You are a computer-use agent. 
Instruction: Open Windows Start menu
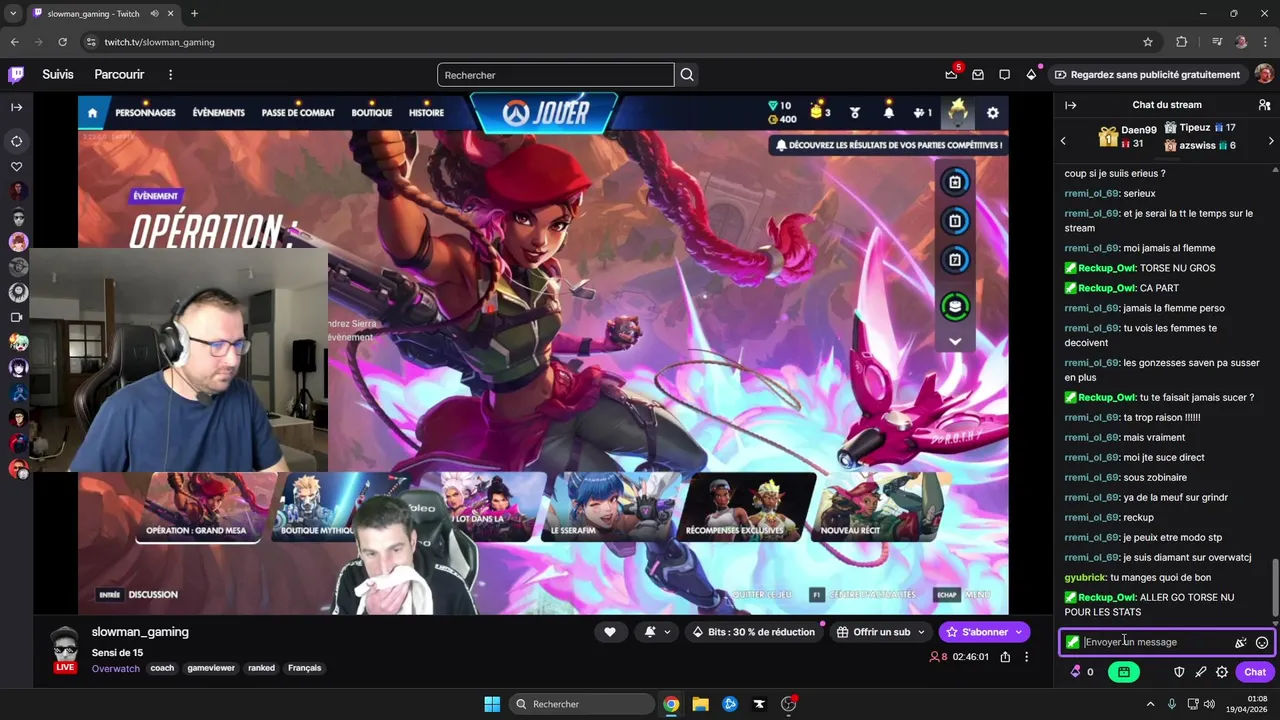tap(492, 704)
